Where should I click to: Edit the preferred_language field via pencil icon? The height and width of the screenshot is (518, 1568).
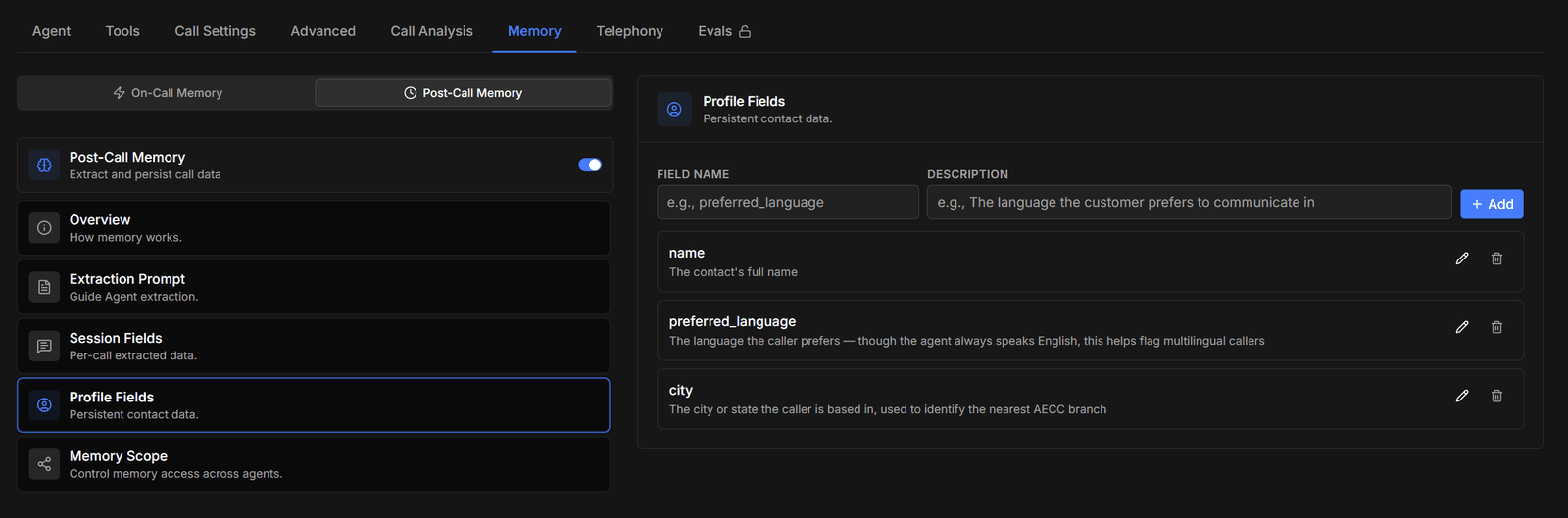1462,327
